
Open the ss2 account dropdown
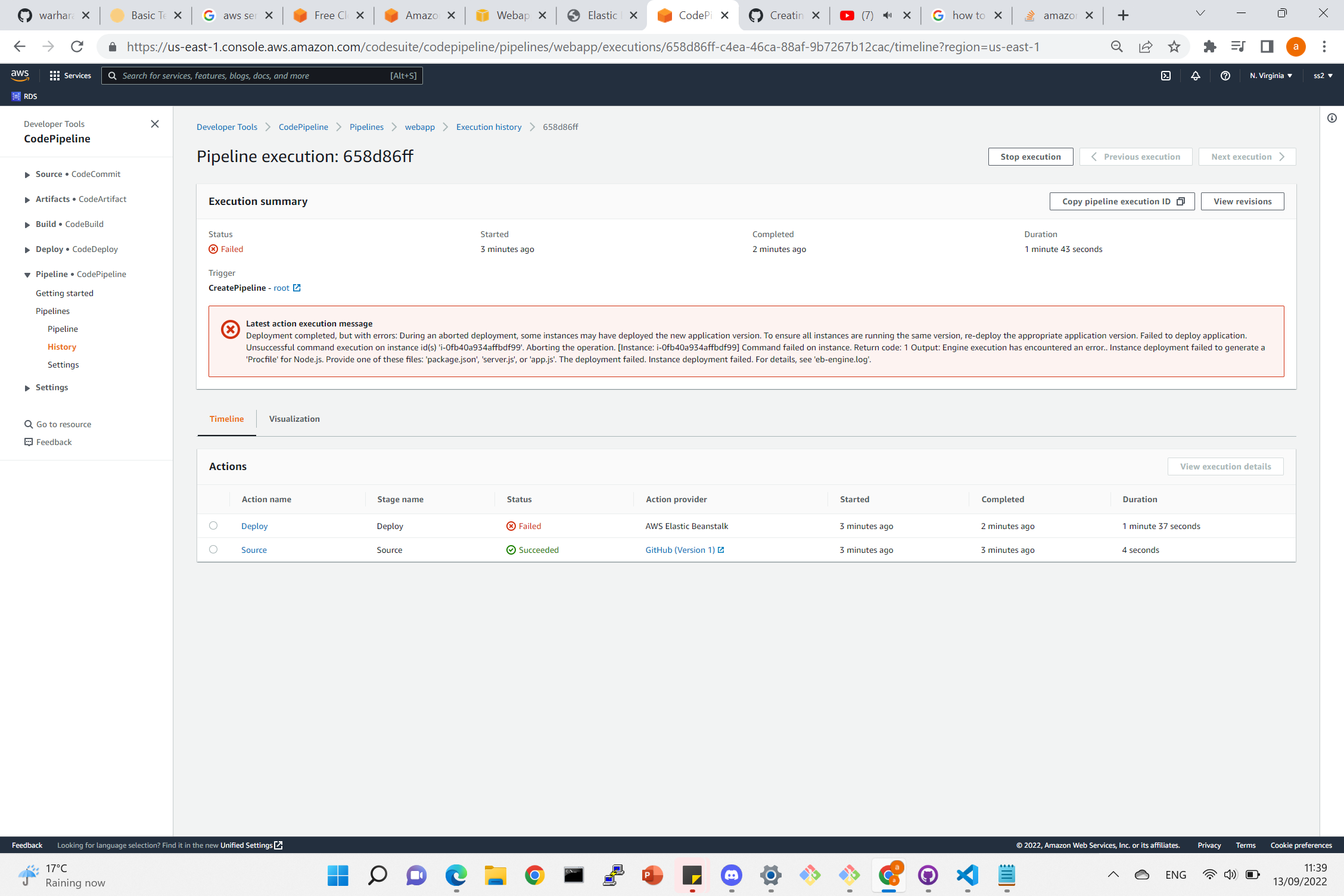[x=1323, y=76]
